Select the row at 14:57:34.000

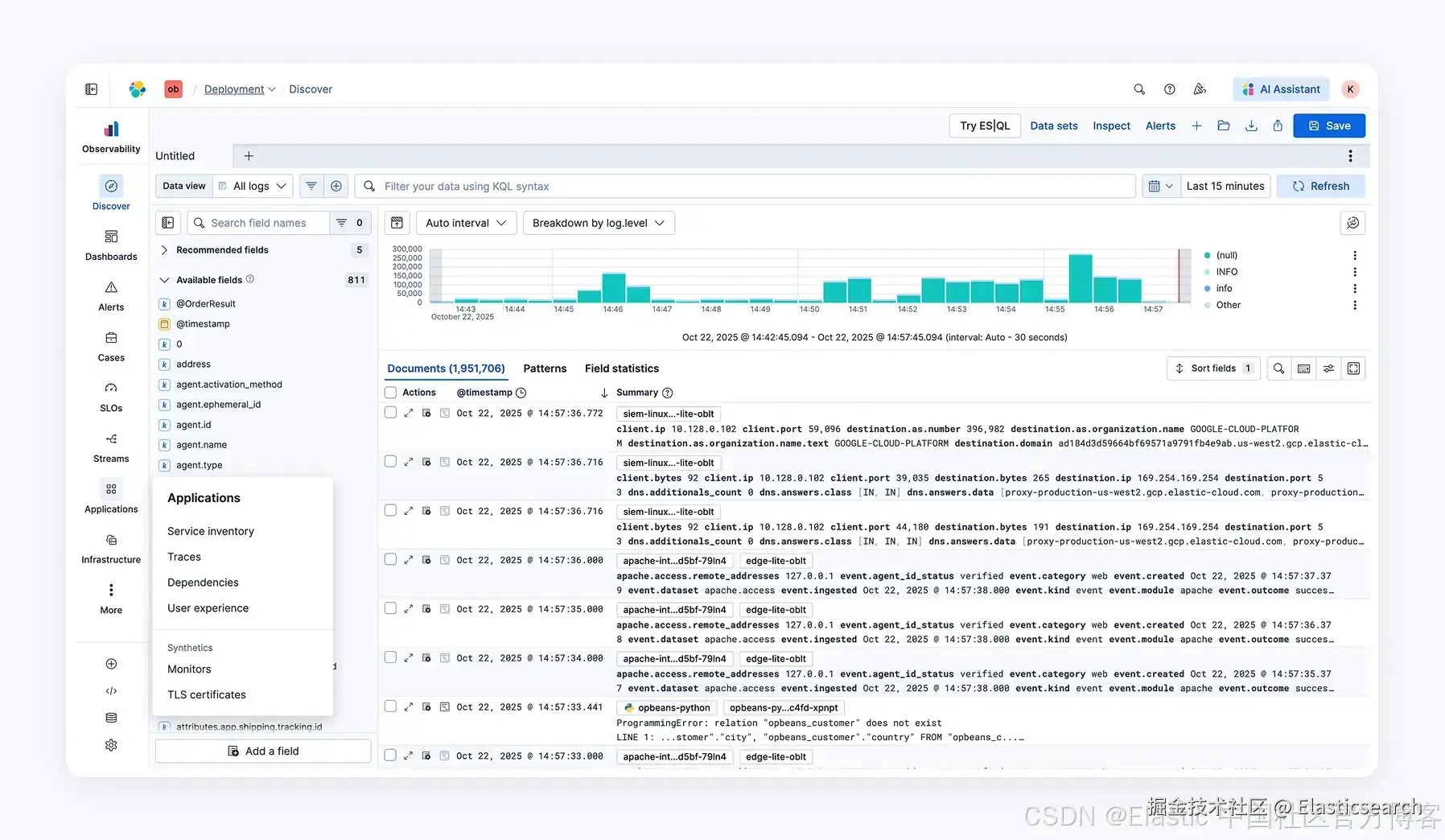(391, 657)
